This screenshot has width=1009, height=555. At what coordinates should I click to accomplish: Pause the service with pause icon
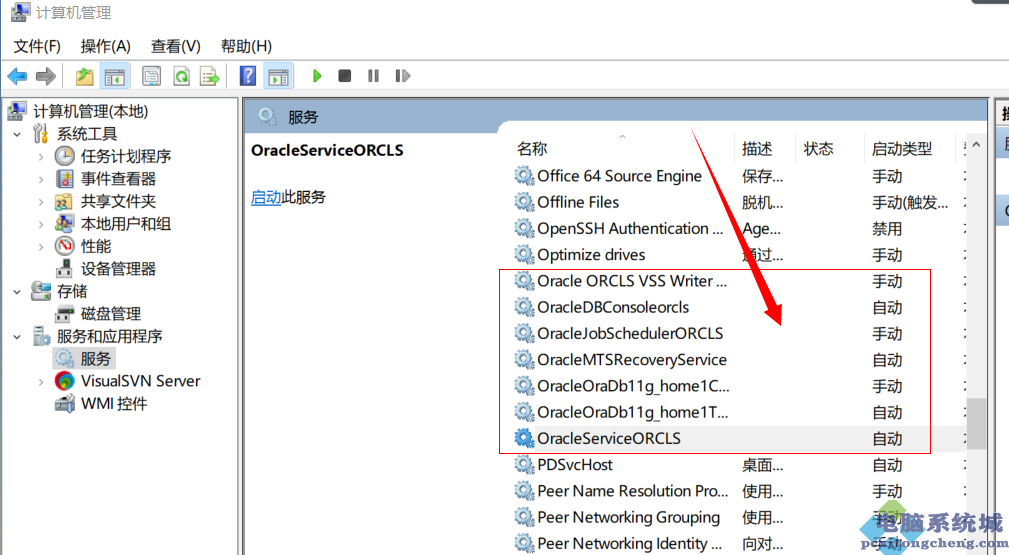pyautogui.click(x=373, y=76)
